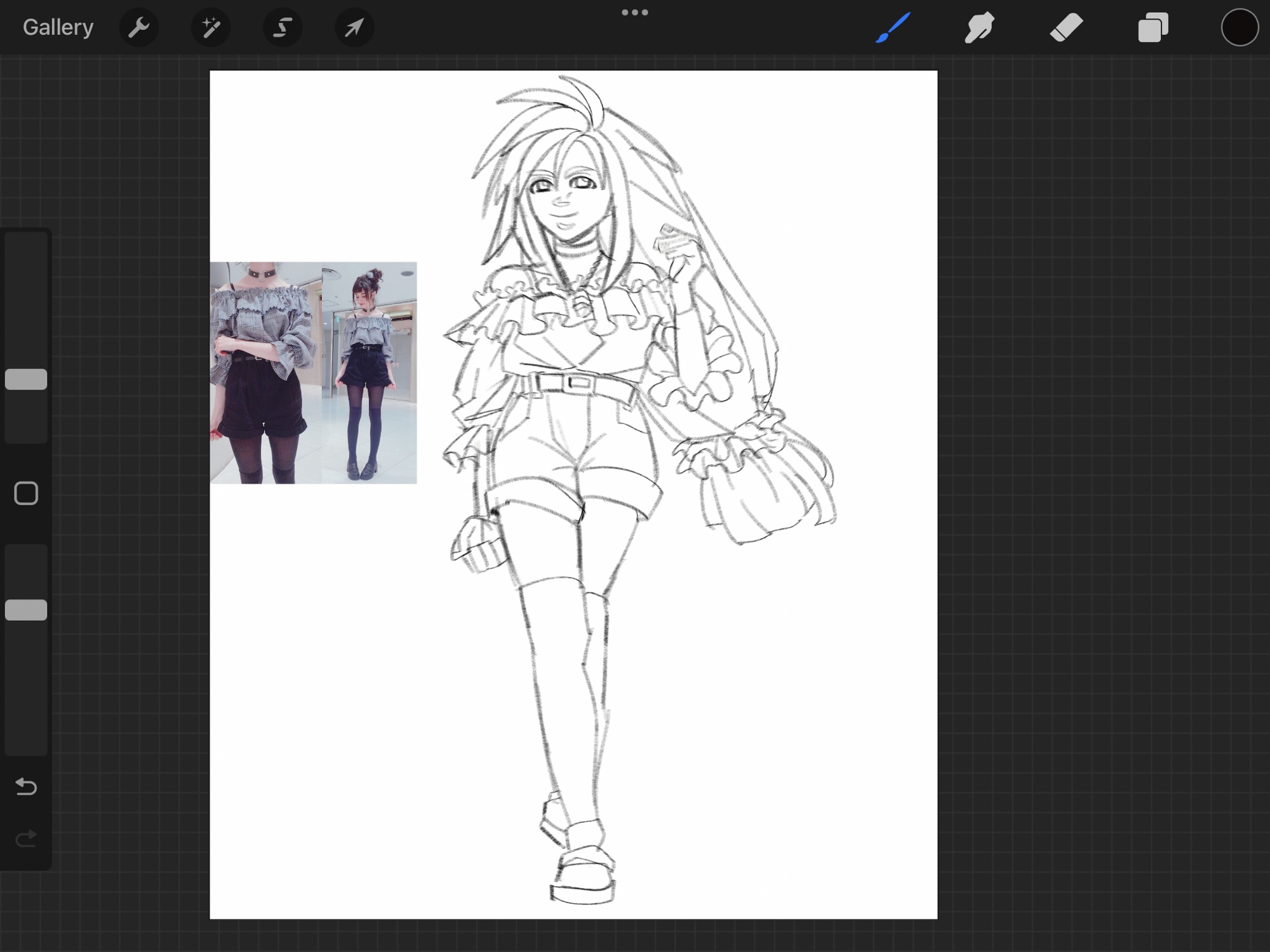The image size is (1270, 952).
Task: Undo the last stroke
Action: click(26, 786)
